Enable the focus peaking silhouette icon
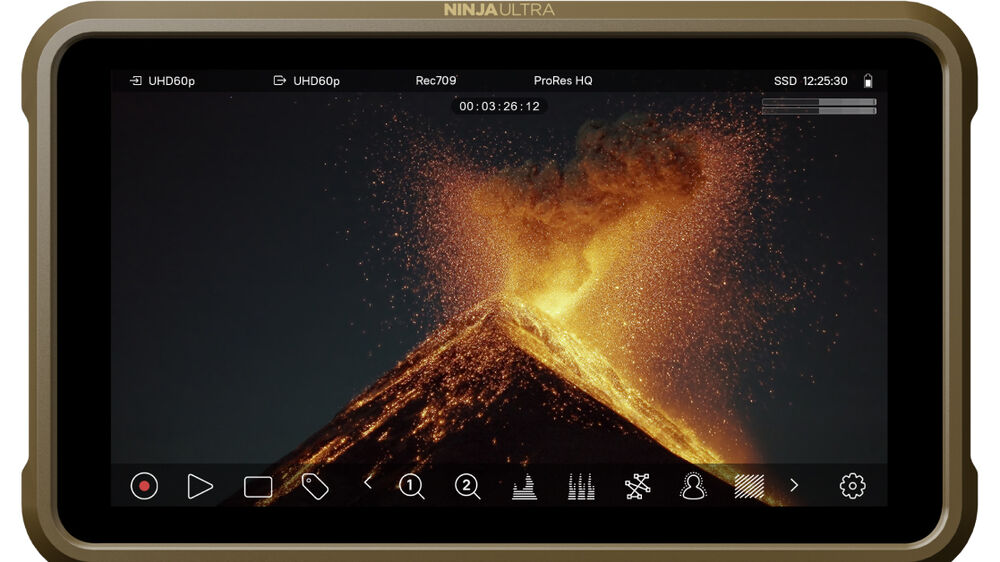1000x562 pixels. coord(693,486)
